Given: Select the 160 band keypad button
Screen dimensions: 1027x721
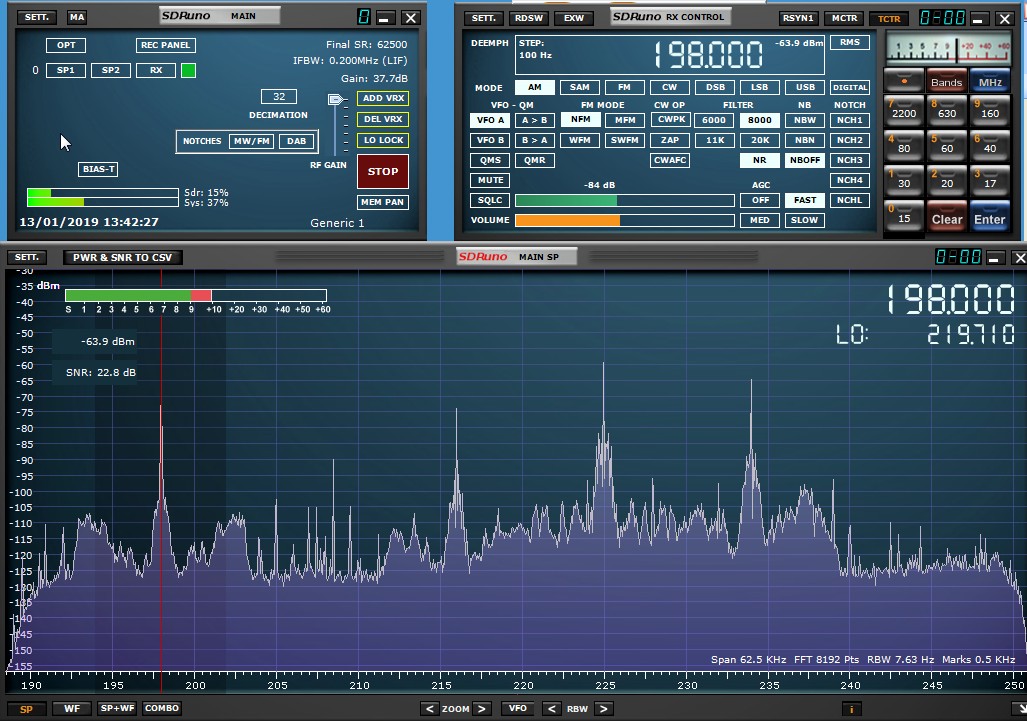Looking at the screenshot, I should (x=990, y=110).
